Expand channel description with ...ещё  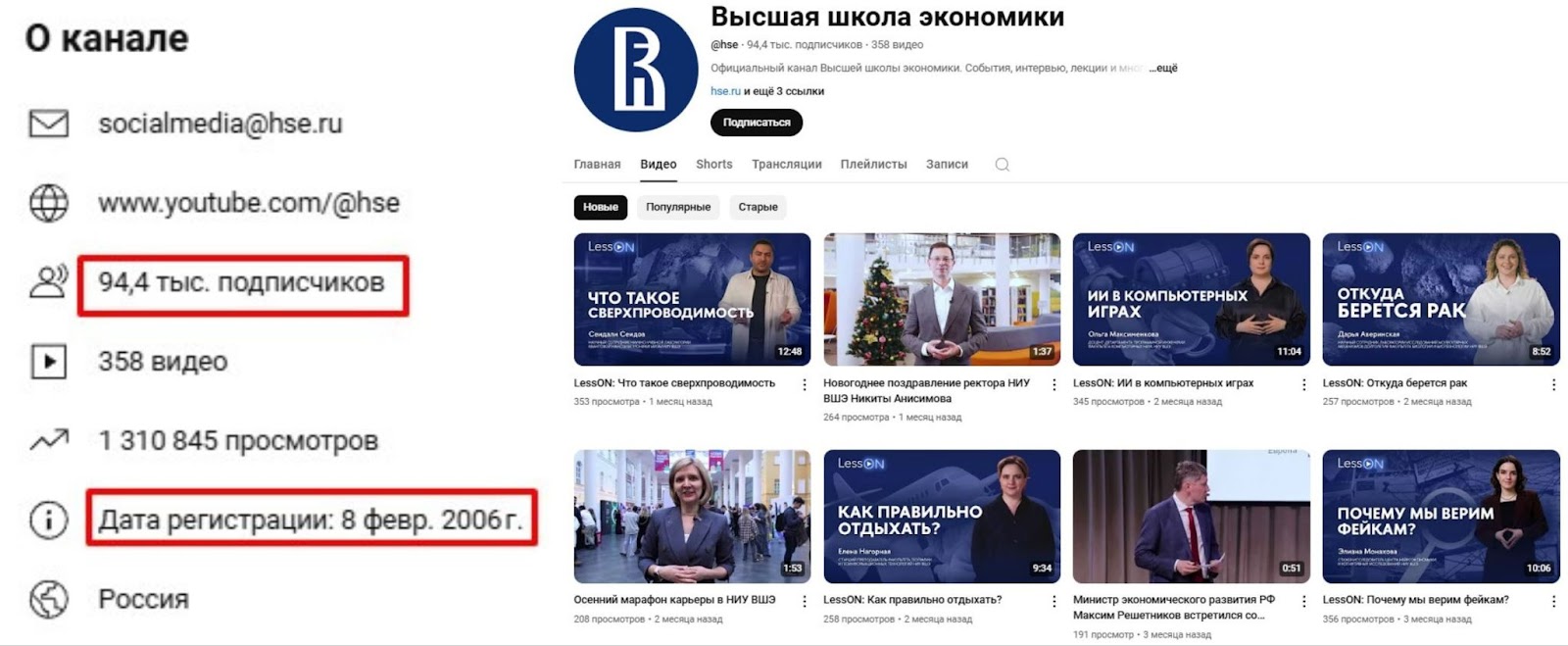pyautogui.click(x=1163, y=68)
